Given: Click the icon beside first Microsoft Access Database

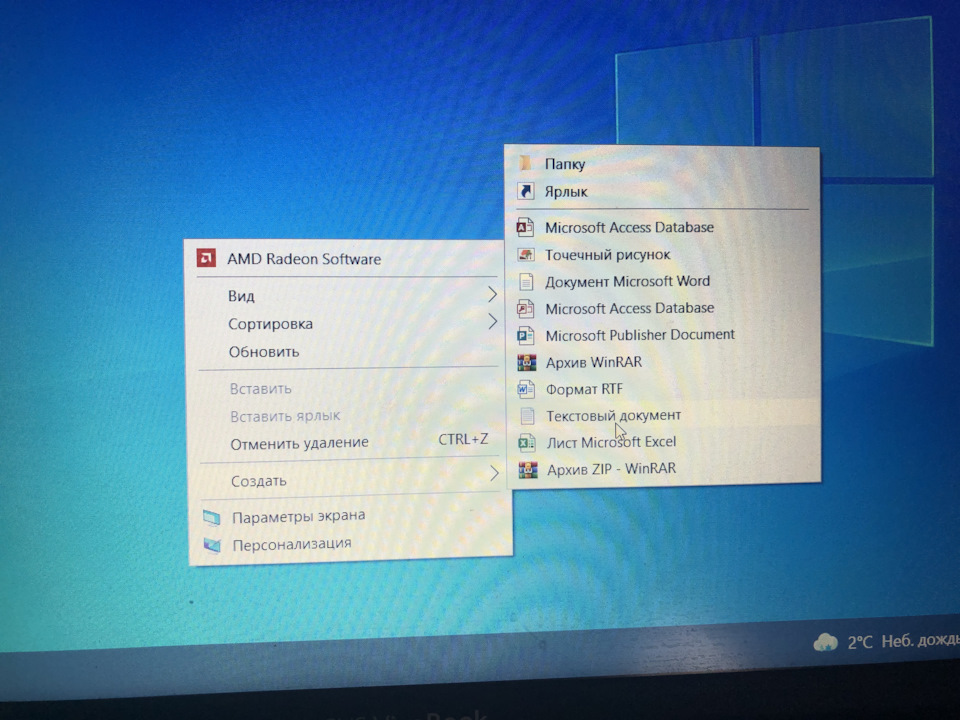Looking at the screenshot, I should click(525, 227).
